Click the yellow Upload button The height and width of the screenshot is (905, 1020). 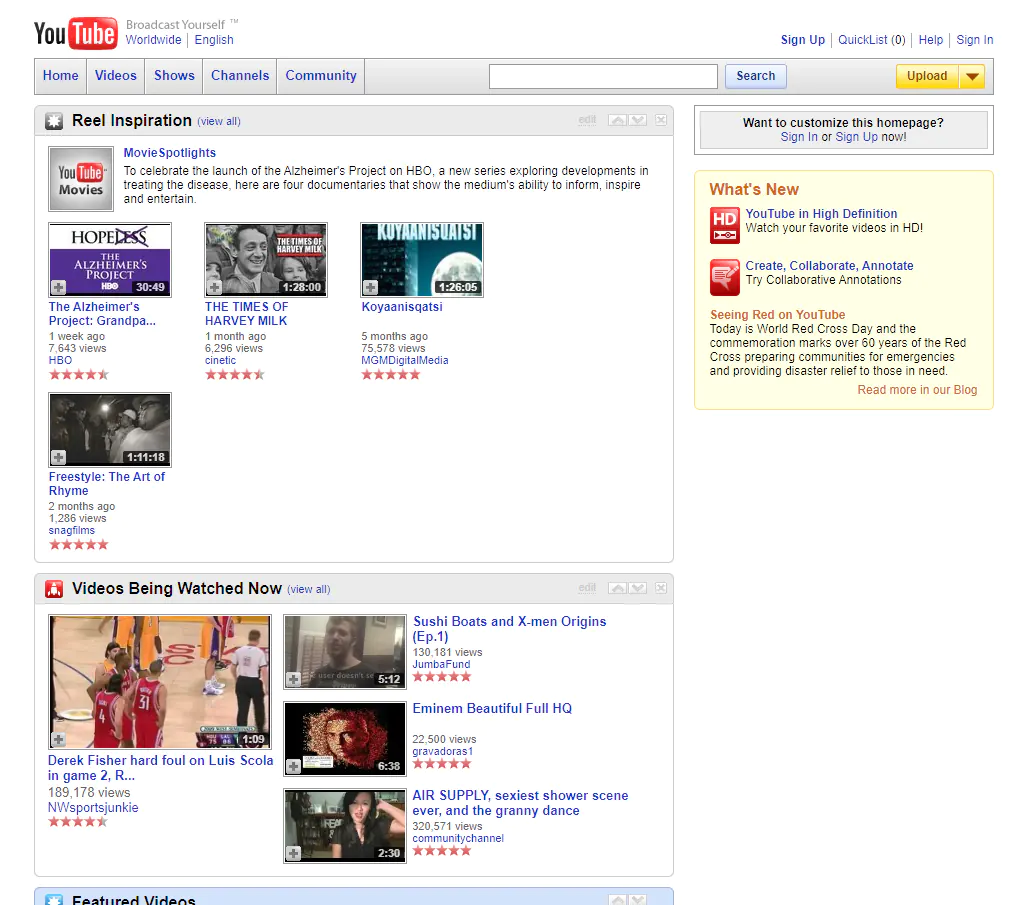click(927, 76)
